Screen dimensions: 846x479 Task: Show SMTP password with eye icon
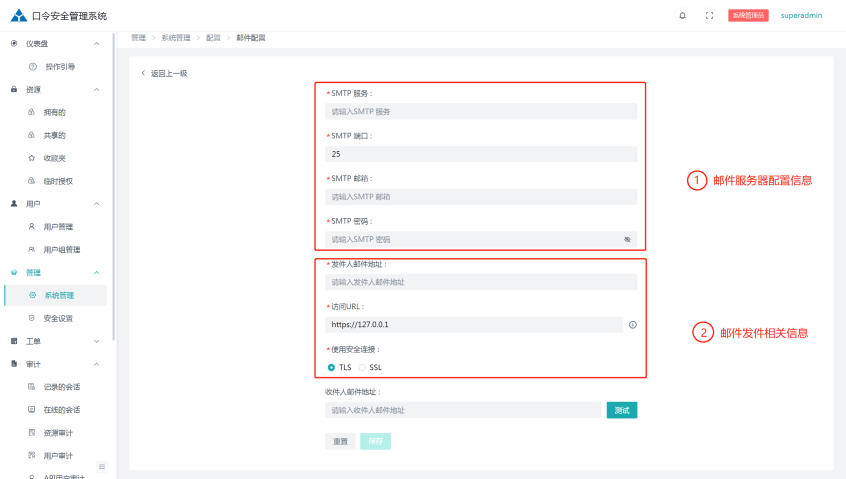[x=627, y=240]
